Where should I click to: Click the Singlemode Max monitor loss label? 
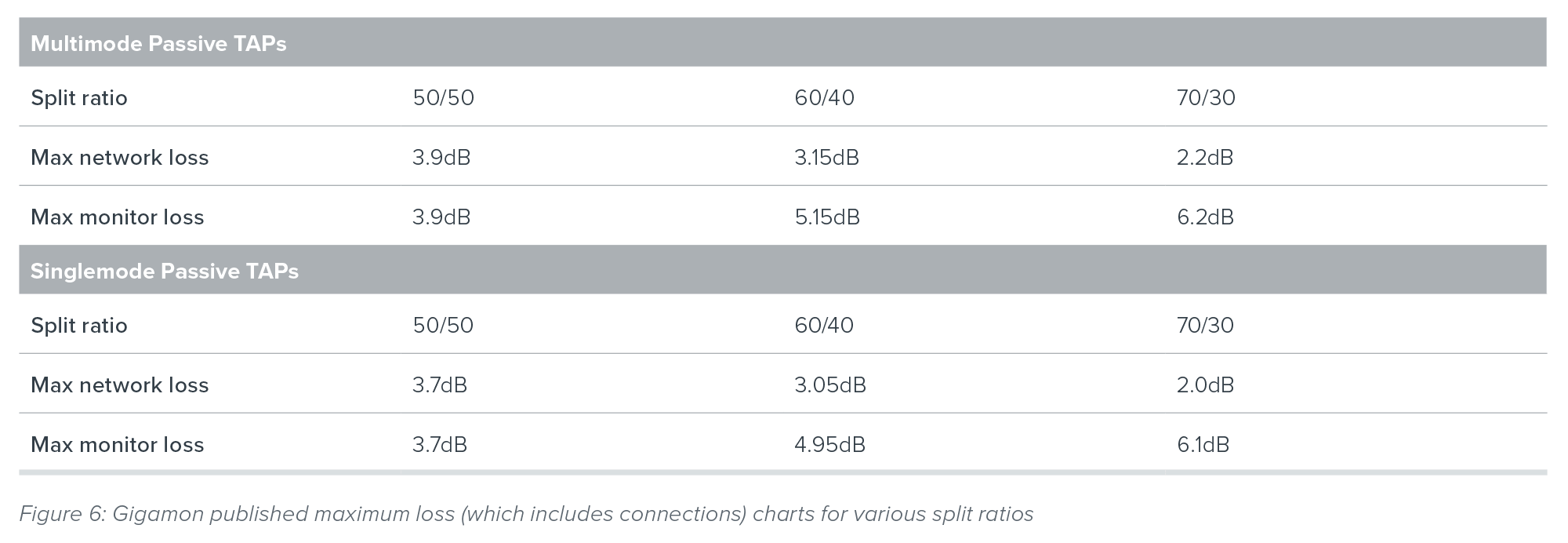[x=118, y=445]
